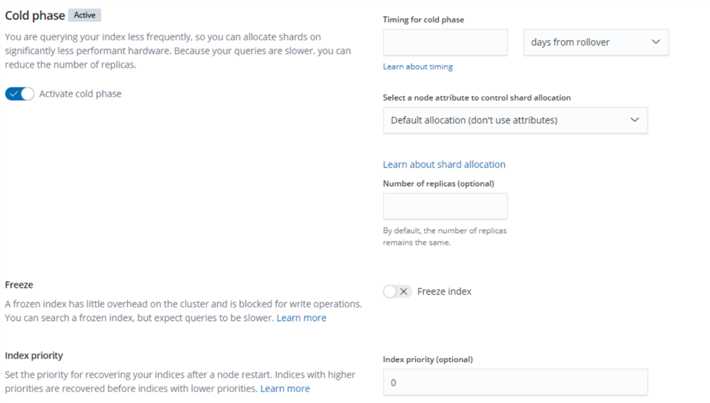Viewport: 710px width, 403px height.
Task: Click the Index priority input showing 0
Action: [x=515, y=382]
